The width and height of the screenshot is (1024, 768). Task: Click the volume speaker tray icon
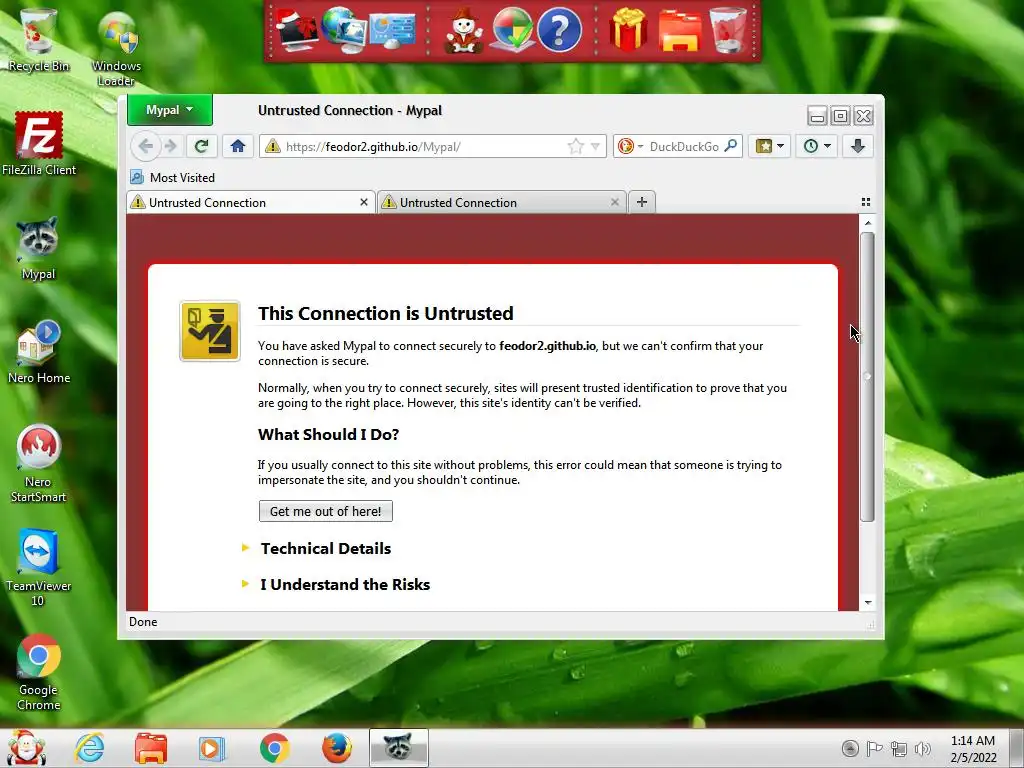[x=923, y=748]
